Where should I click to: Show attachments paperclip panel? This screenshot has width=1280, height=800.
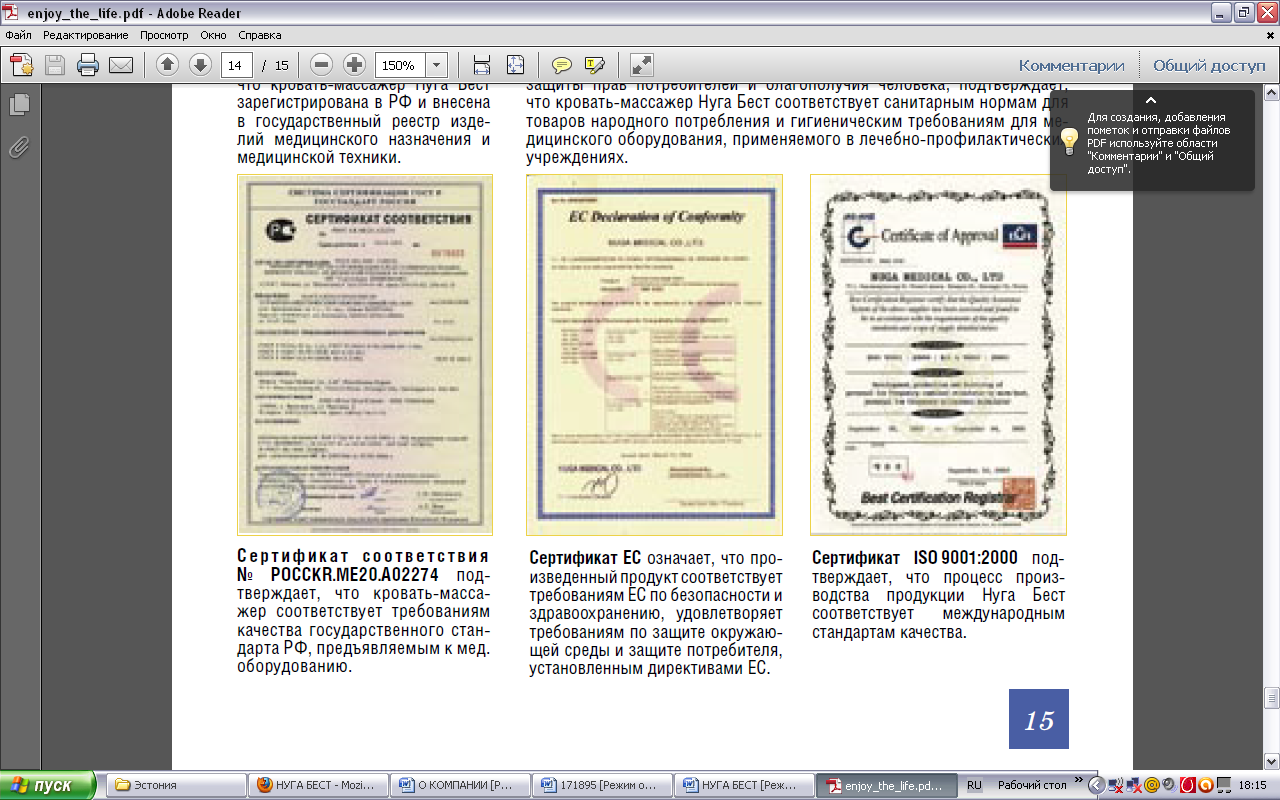pos(19,148)
